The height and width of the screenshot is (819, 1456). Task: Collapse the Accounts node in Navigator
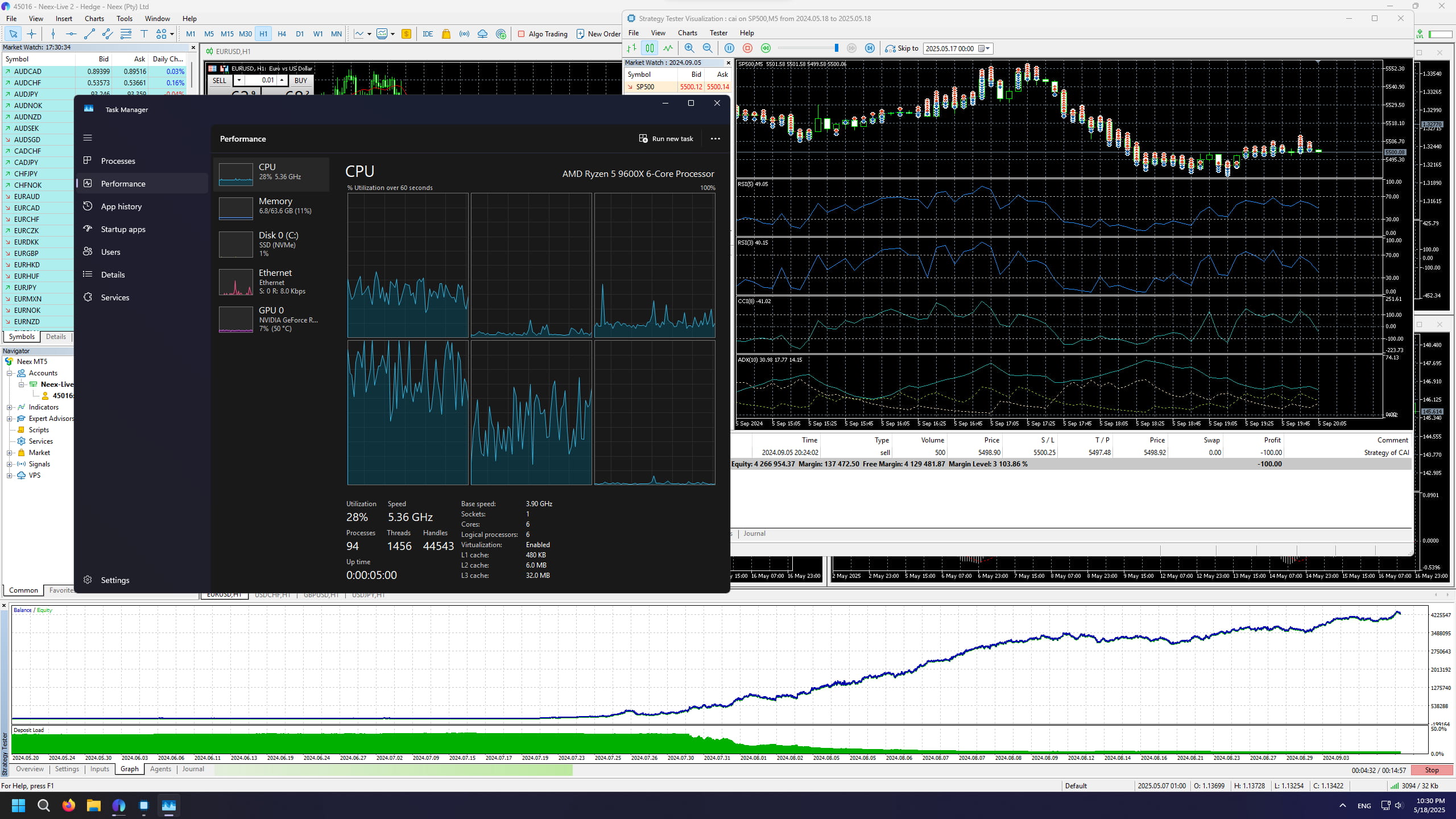[x=9, y=373]
